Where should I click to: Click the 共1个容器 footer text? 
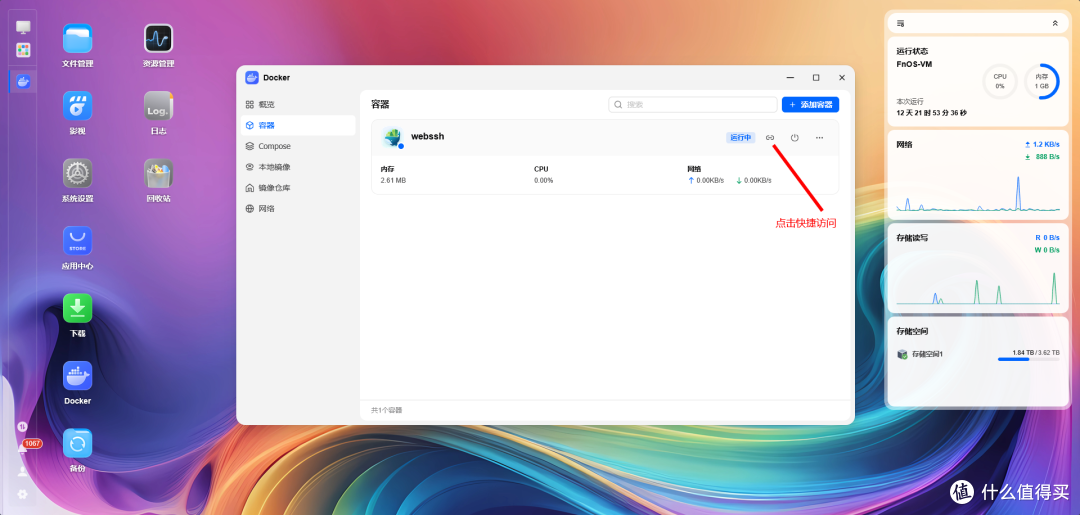(x=386, y=410)
